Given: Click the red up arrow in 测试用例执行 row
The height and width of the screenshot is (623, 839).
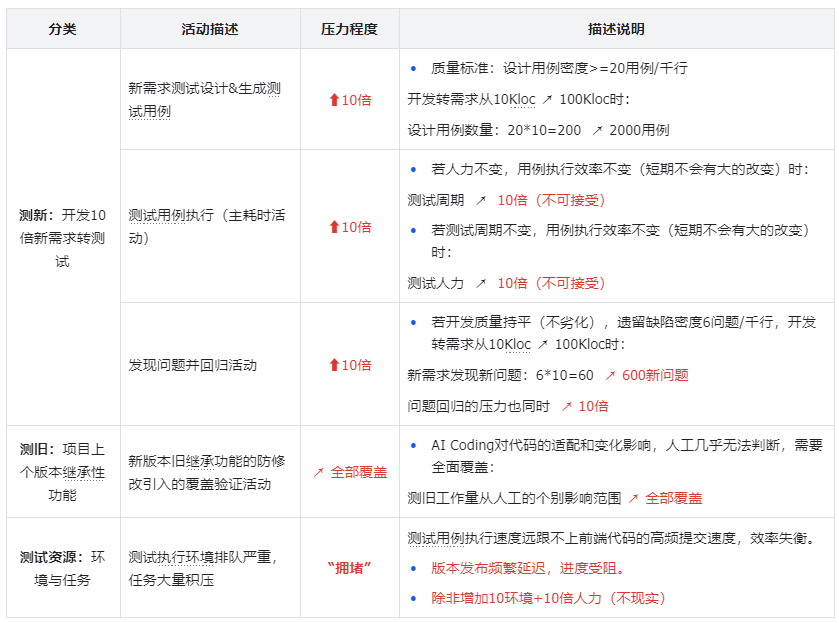Looking at the screenshot, I should [x=334, y=227].
